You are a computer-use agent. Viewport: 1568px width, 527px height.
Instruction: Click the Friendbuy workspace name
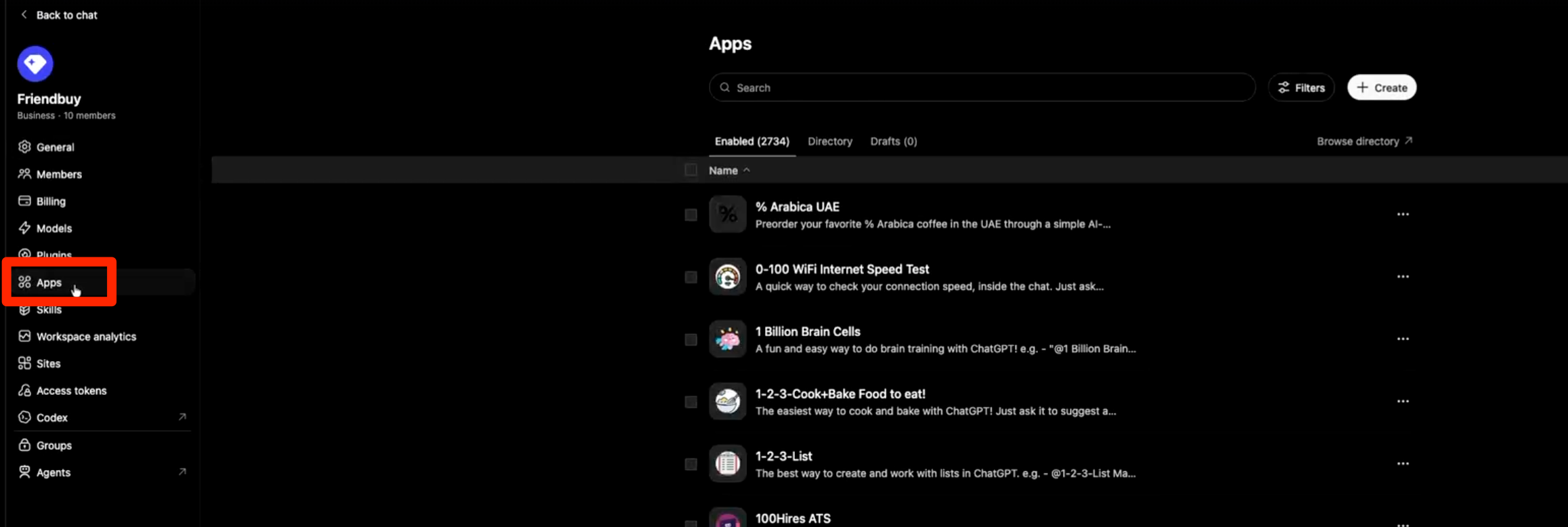(x=49, y=99)
